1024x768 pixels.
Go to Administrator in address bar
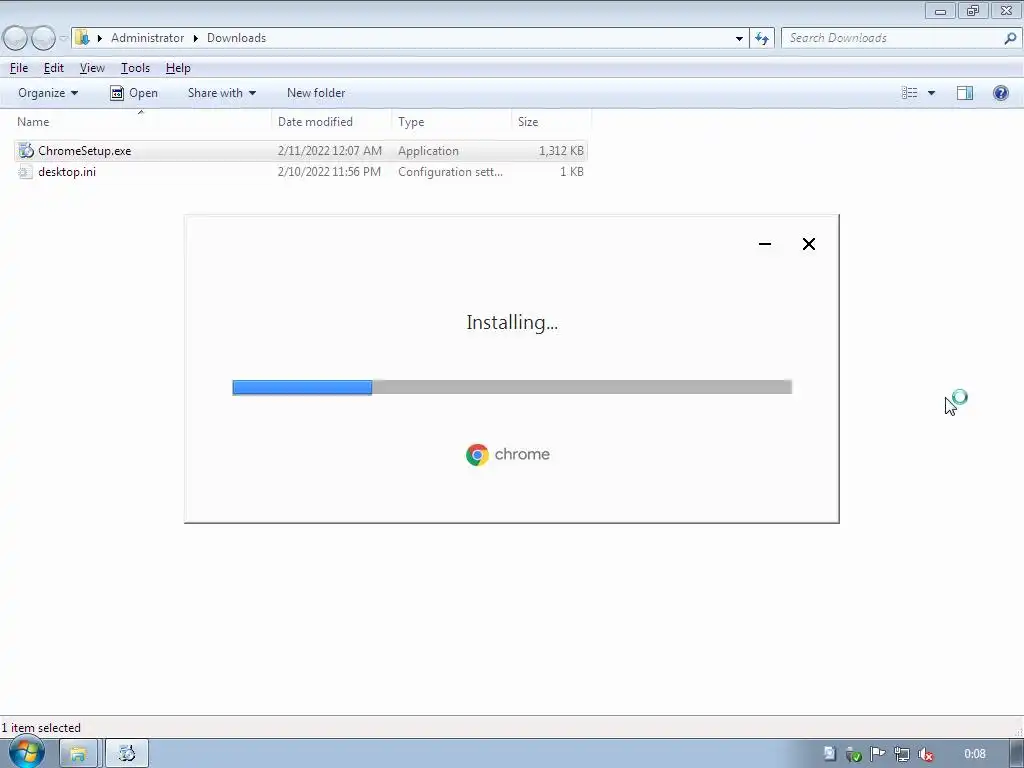point(148,38)
